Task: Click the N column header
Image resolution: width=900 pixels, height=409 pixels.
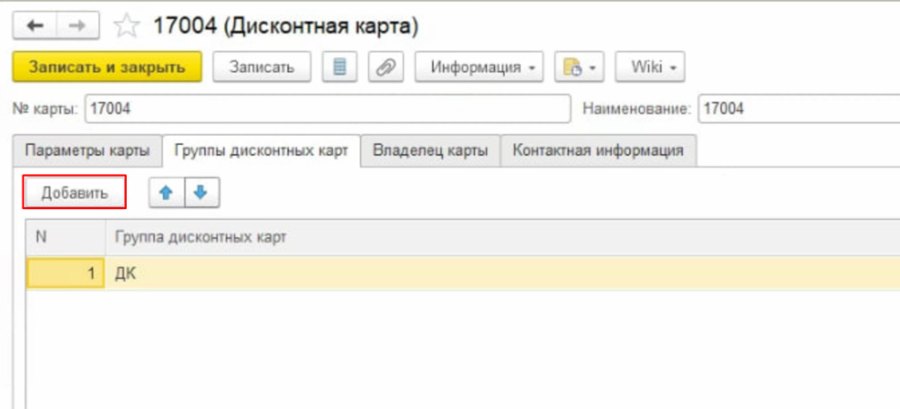Action: point(65,237)
